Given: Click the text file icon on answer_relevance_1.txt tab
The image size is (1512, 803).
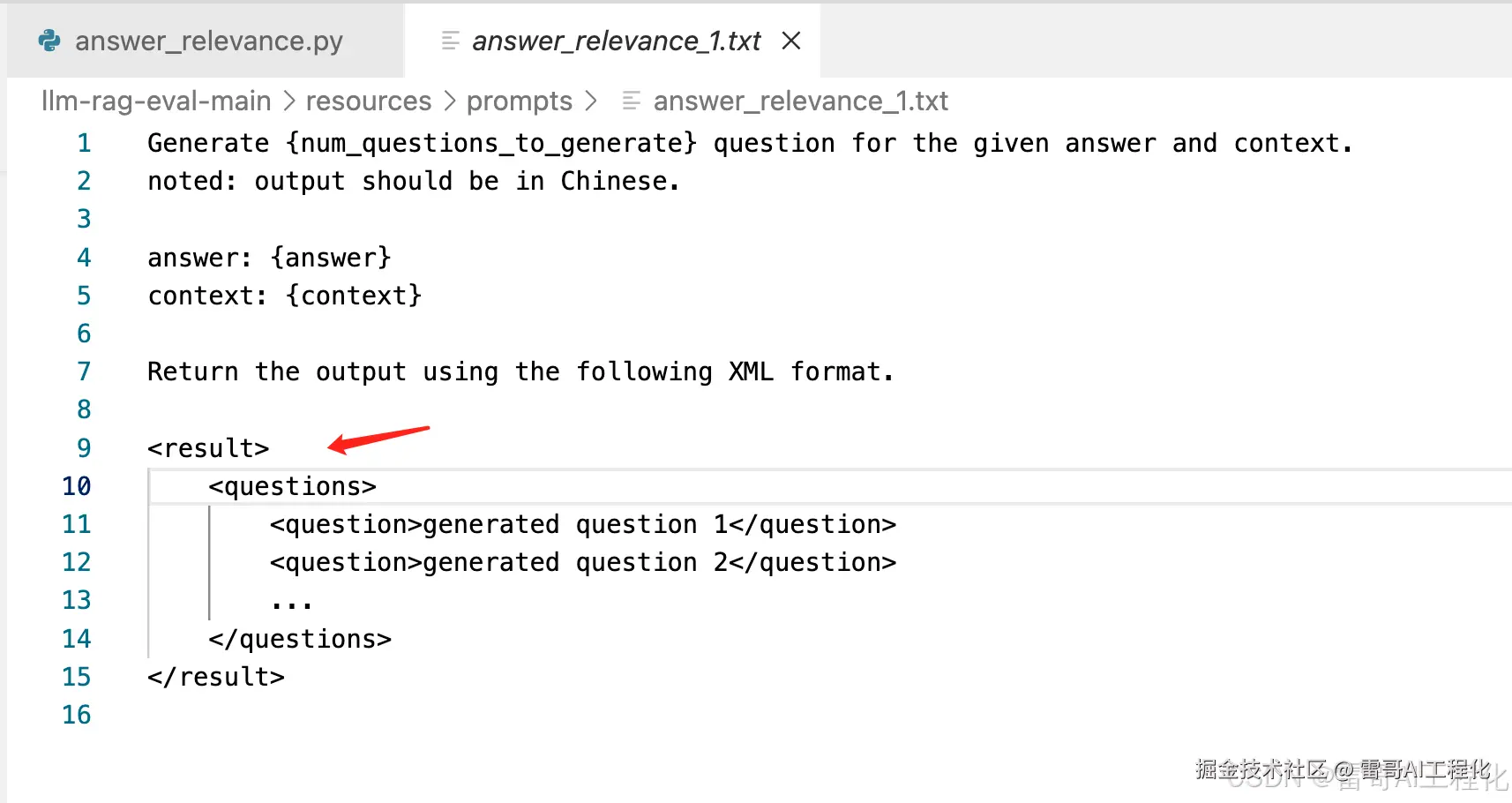Looking at the screenshot, I should [450, 41].
